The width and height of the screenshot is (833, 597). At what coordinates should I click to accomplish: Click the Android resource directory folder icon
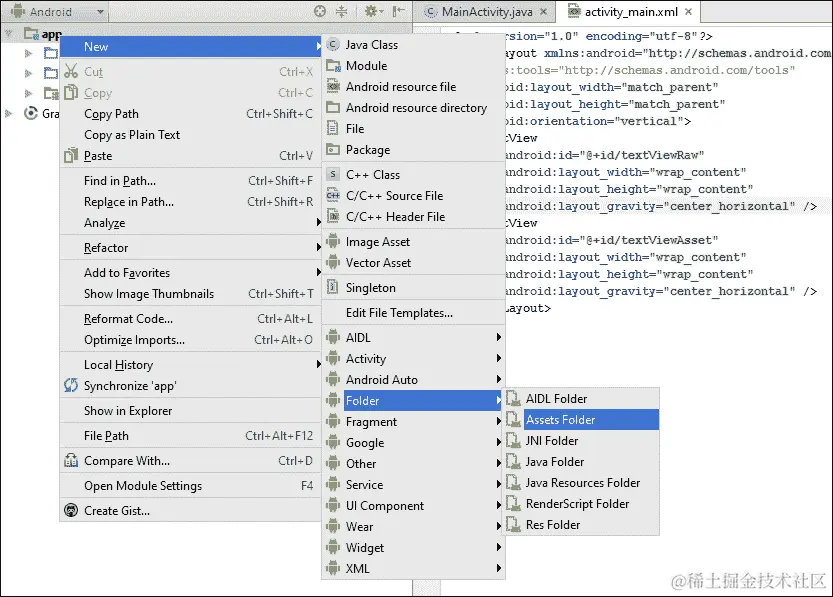click(333, 107)
